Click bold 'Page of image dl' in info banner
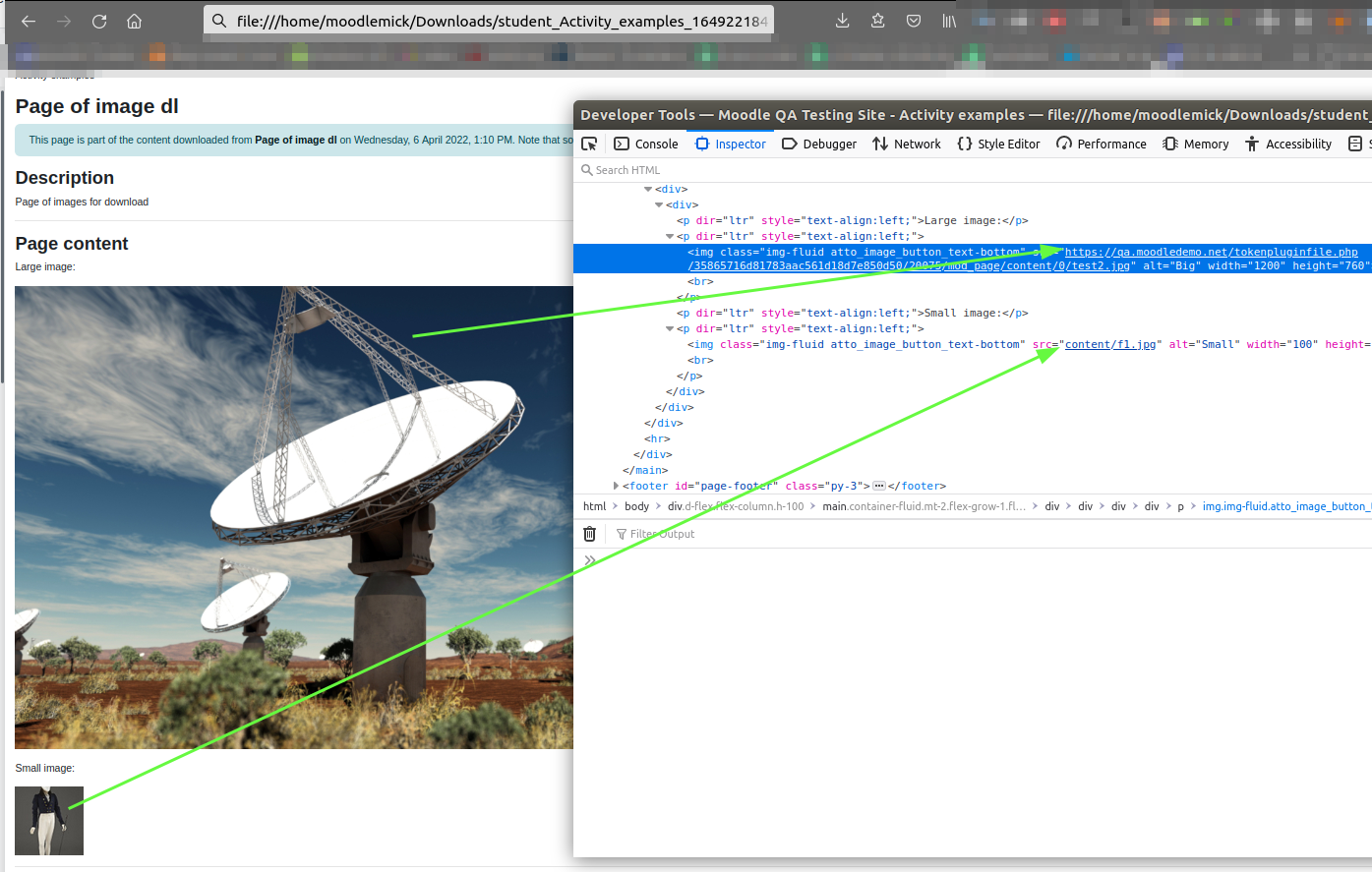The image size is (1372, 872). point(296,140)
